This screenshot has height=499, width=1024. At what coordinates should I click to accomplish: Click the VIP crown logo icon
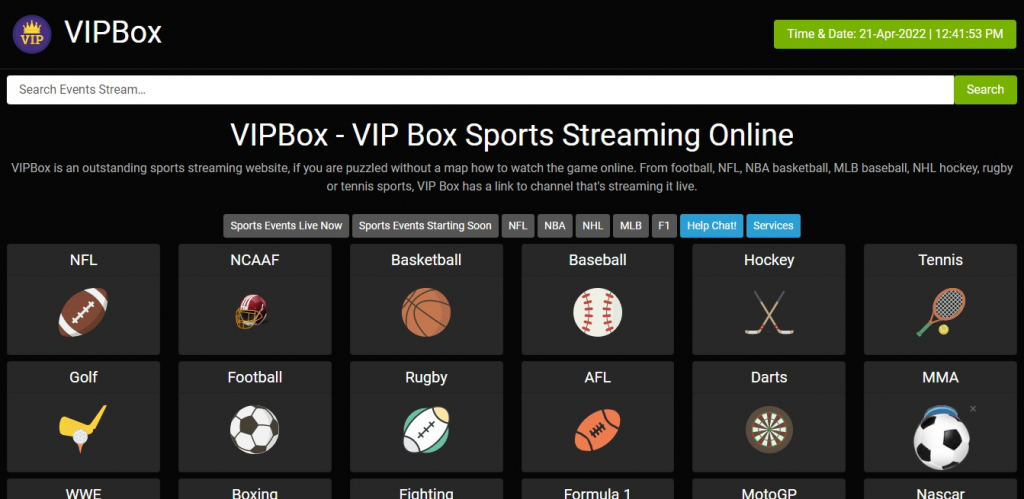click(x=32, y=34)
